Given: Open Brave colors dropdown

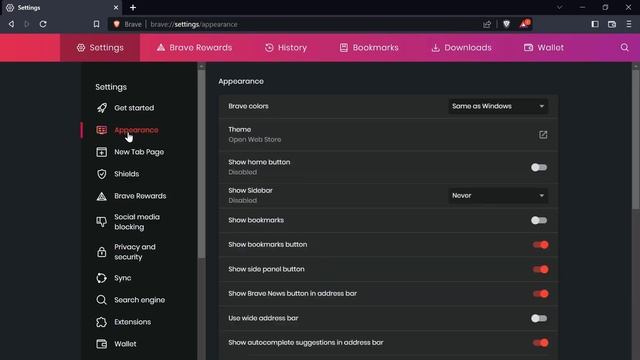Looking at the screenshot, I should [498, 106].
